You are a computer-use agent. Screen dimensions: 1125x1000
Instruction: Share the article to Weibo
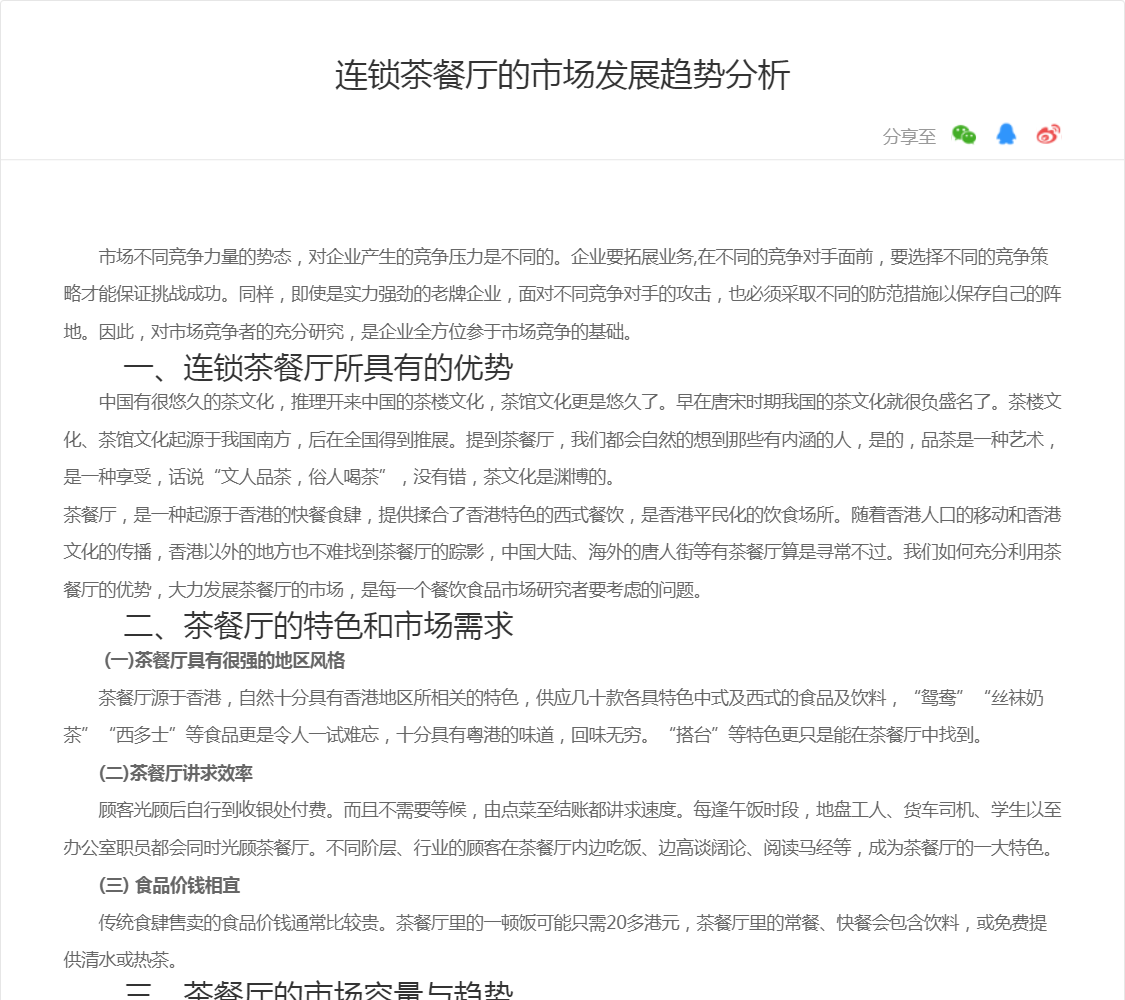[x=1048, y=134]
